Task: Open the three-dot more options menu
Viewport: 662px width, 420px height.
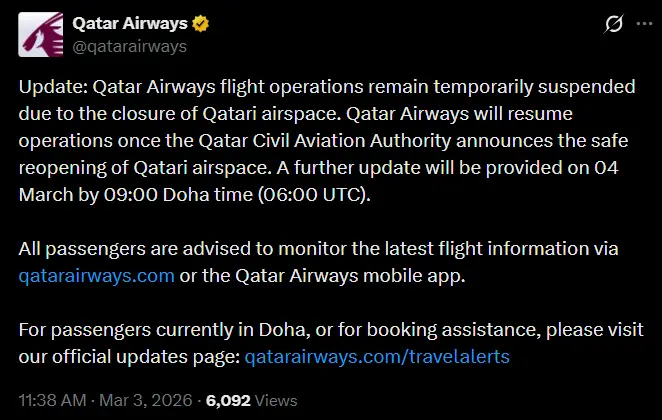Action: (630, 24)
